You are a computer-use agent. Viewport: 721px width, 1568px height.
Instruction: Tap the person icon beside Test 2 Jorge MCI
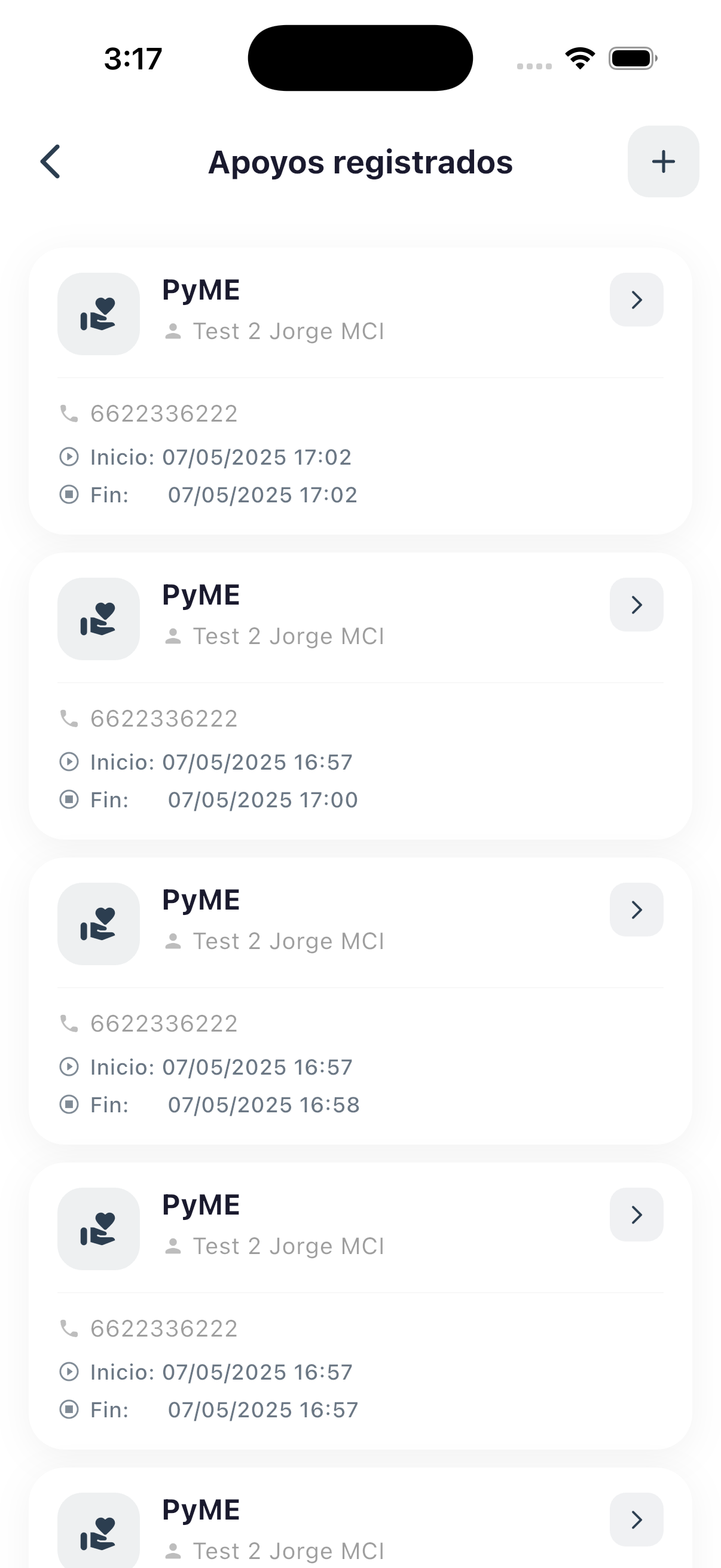[x=174, y=331]
